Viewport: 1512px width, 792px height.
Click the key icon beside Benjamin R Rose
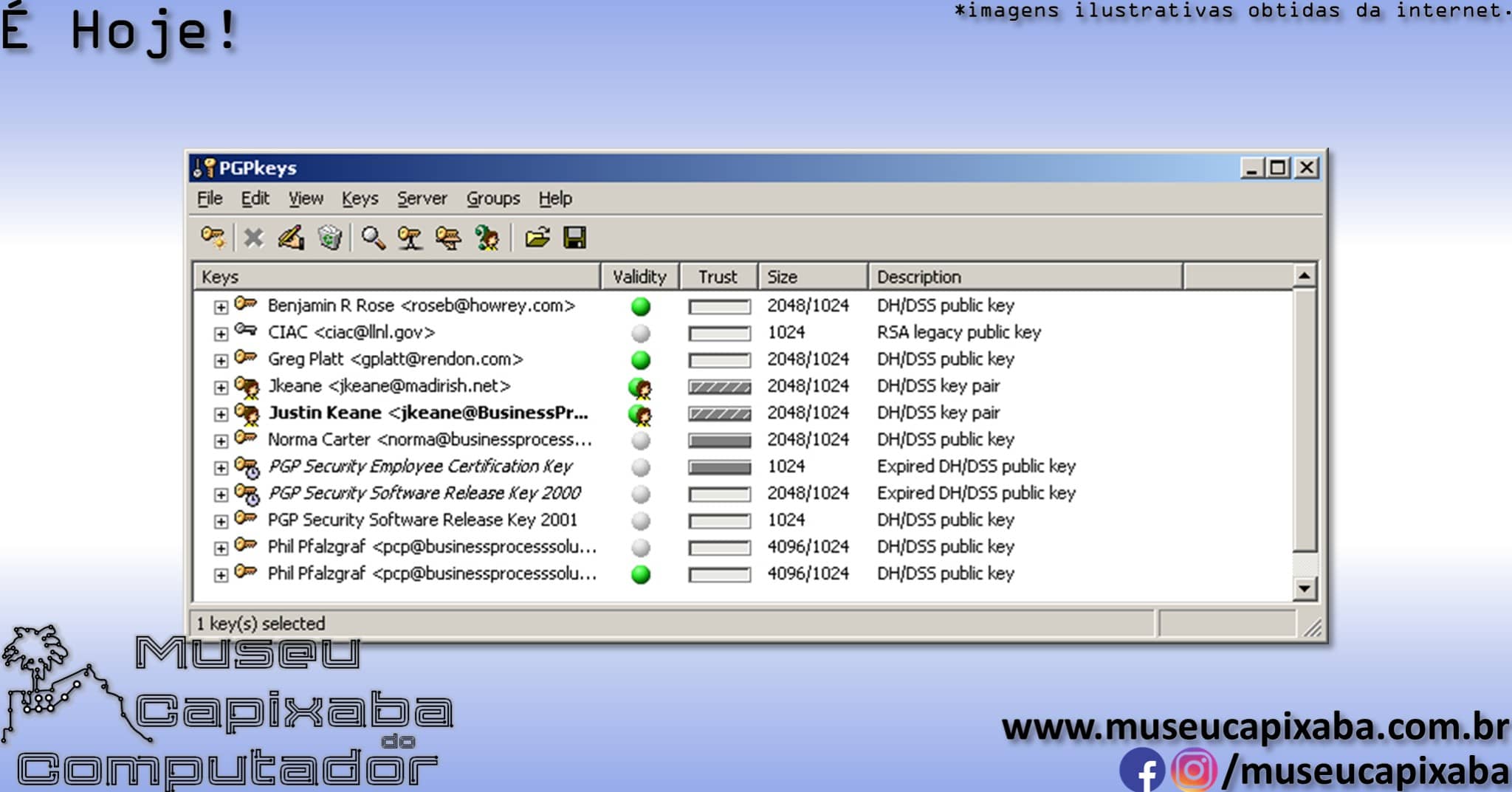pos(246,303)
